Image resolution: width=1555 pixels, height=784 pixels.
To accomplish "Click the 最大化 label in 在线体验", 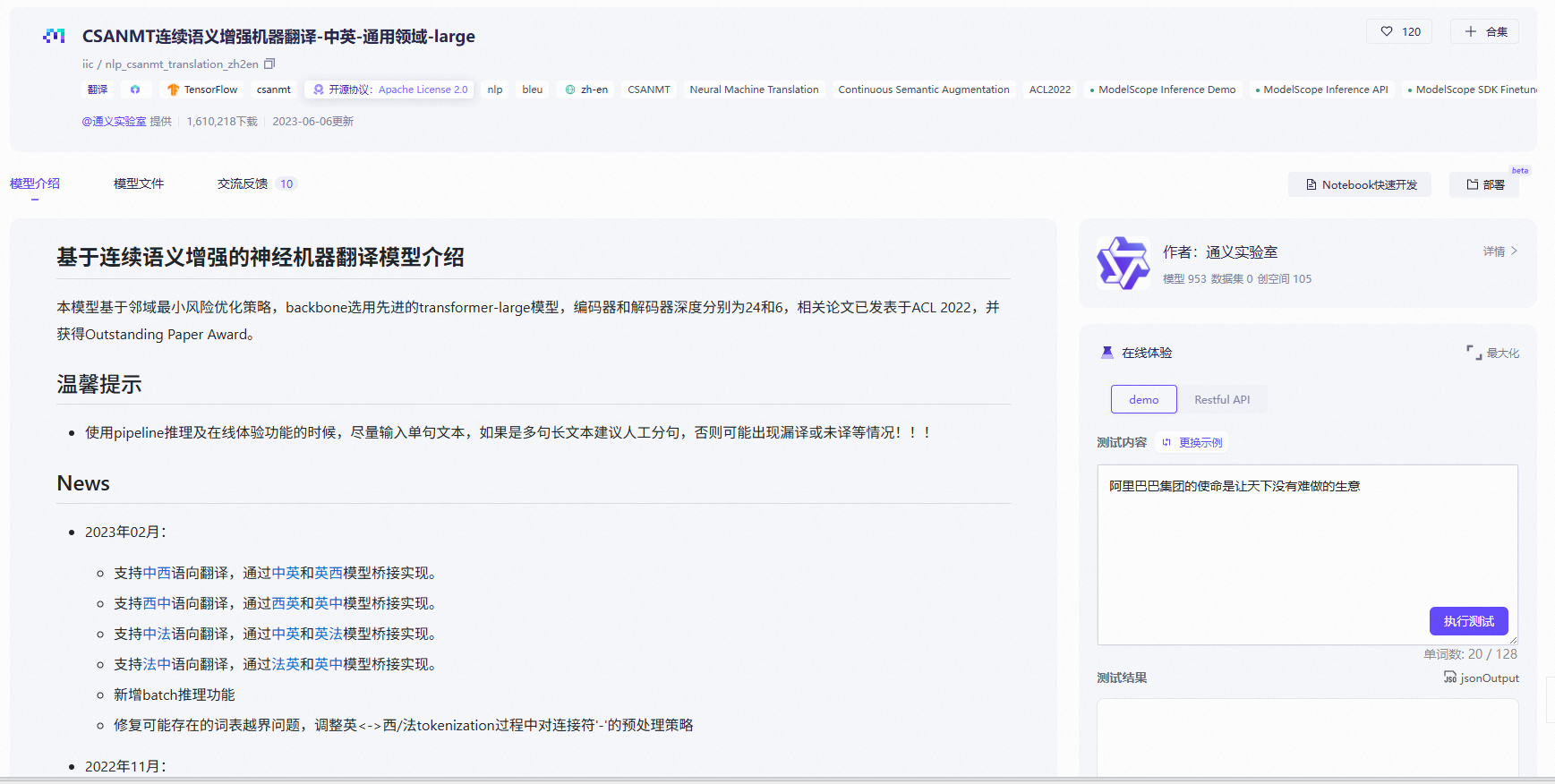I will pyautogui.click(x=1503, y=353).
